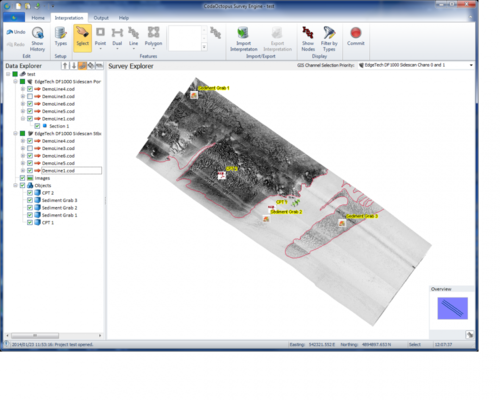Check DemoLine3.cod under Sidescan Stbx
The image size is (500, 400).
point(30,148)
